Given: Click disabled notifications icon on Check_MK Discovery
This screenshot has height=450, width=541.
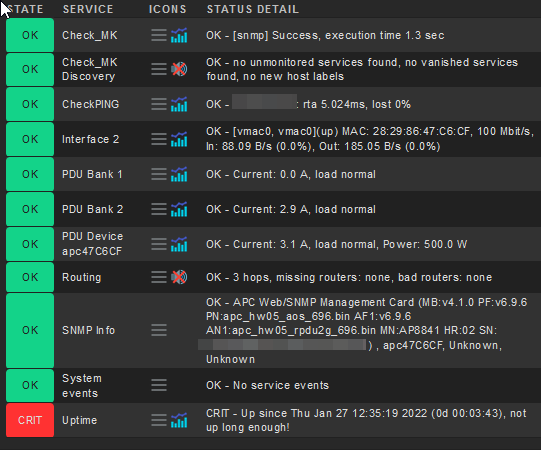Looking at the screenshot, I should pyautogui.click(x=179, y=69).
